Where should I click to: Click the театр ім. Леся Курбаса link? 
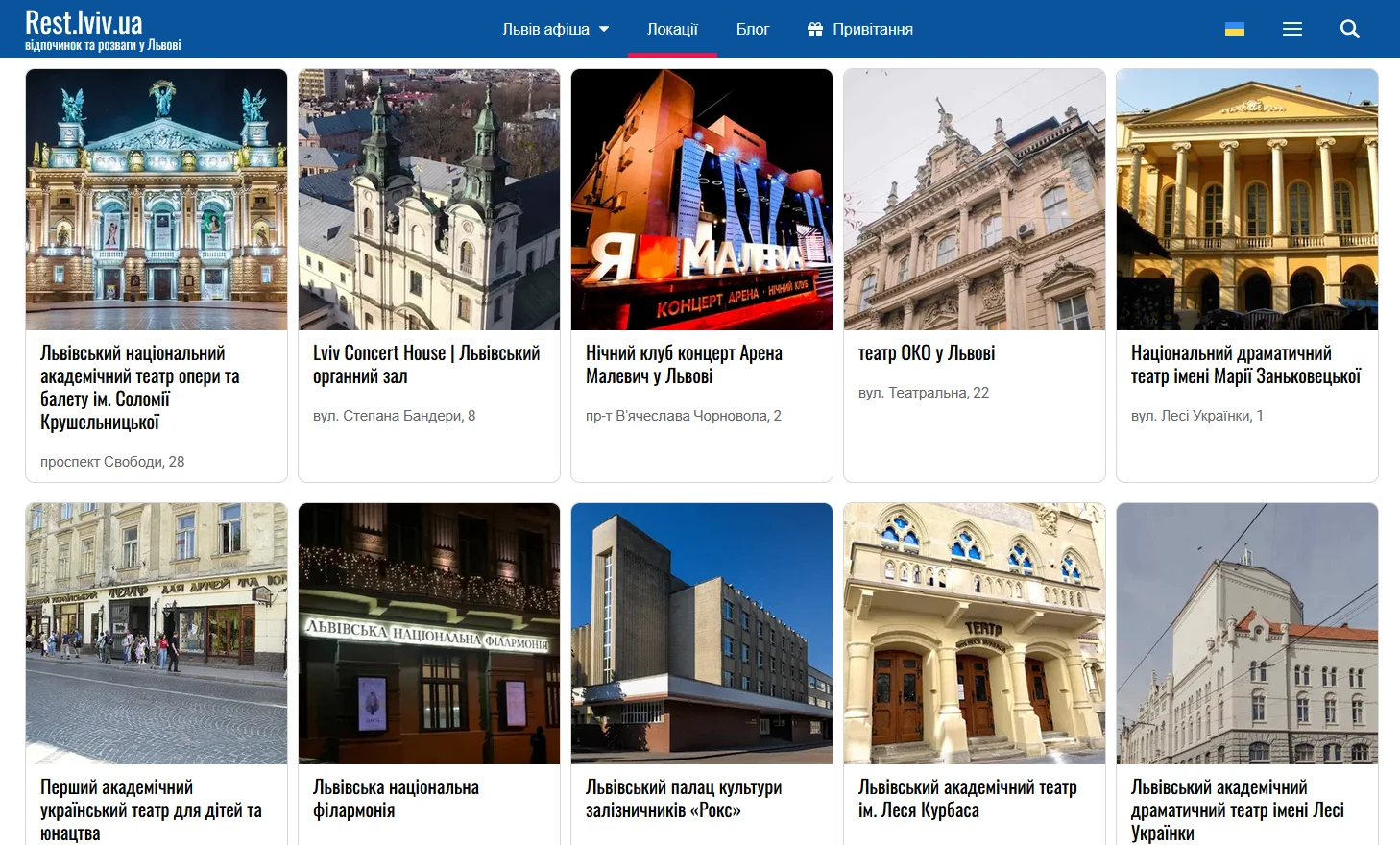(960, 798)
